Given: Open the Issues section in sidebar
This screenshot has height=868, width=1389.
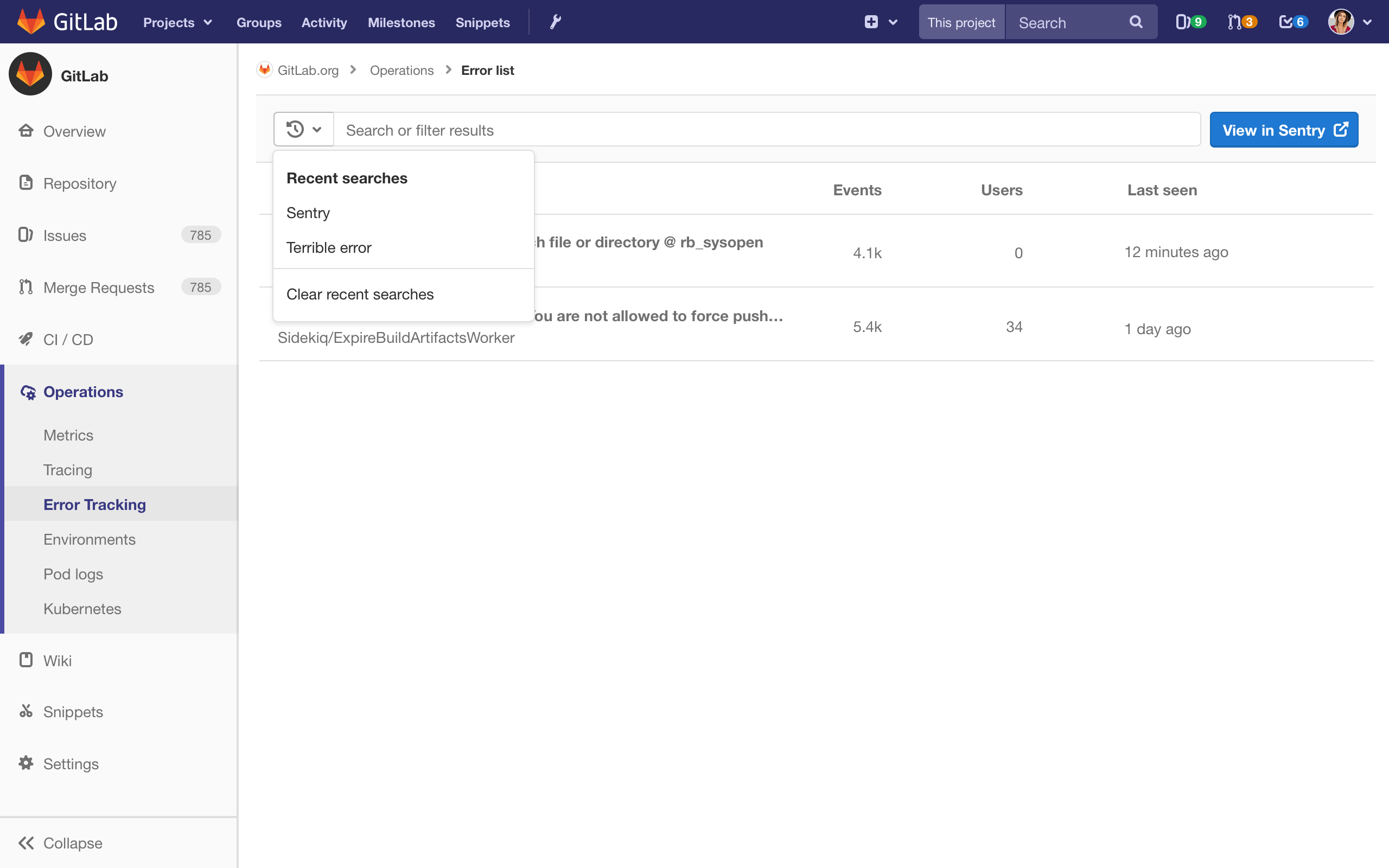Looking at the screenshot, I should [x=64, y=235].
